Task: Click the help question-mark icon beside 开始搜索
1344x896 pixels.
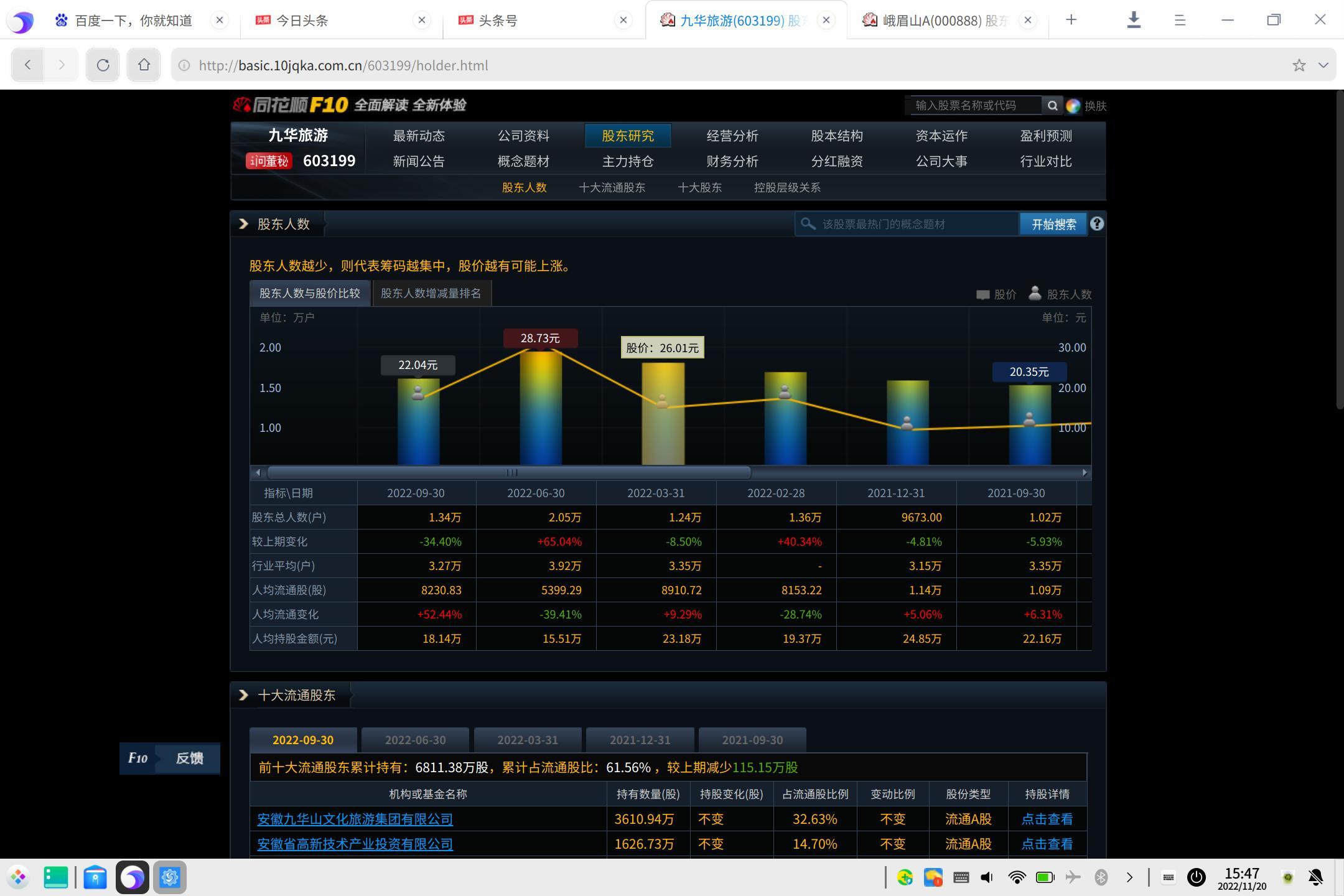Action: click(x=1098, y=224)
